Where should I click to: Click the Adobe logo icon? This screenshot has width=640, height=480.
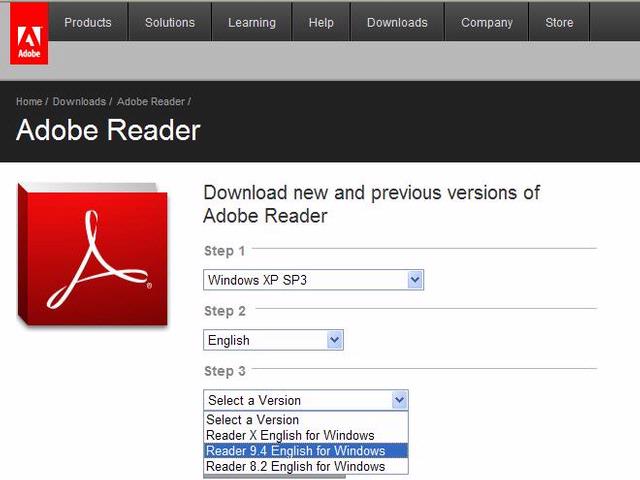click(x=29, y=33)
